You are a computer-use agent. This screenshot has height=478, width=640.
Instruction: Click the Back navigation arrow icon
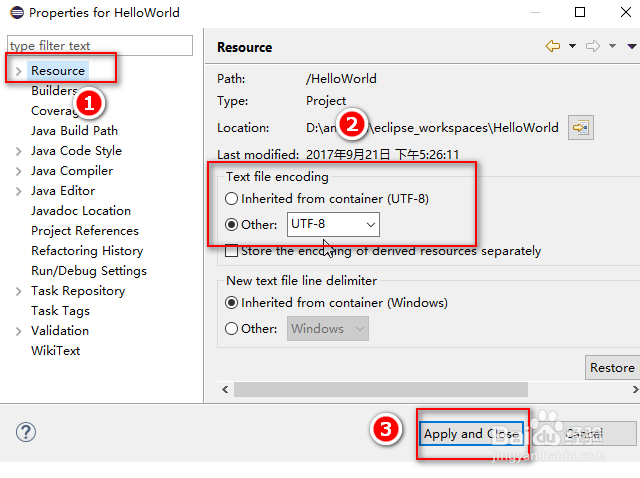tap(553, 46)
